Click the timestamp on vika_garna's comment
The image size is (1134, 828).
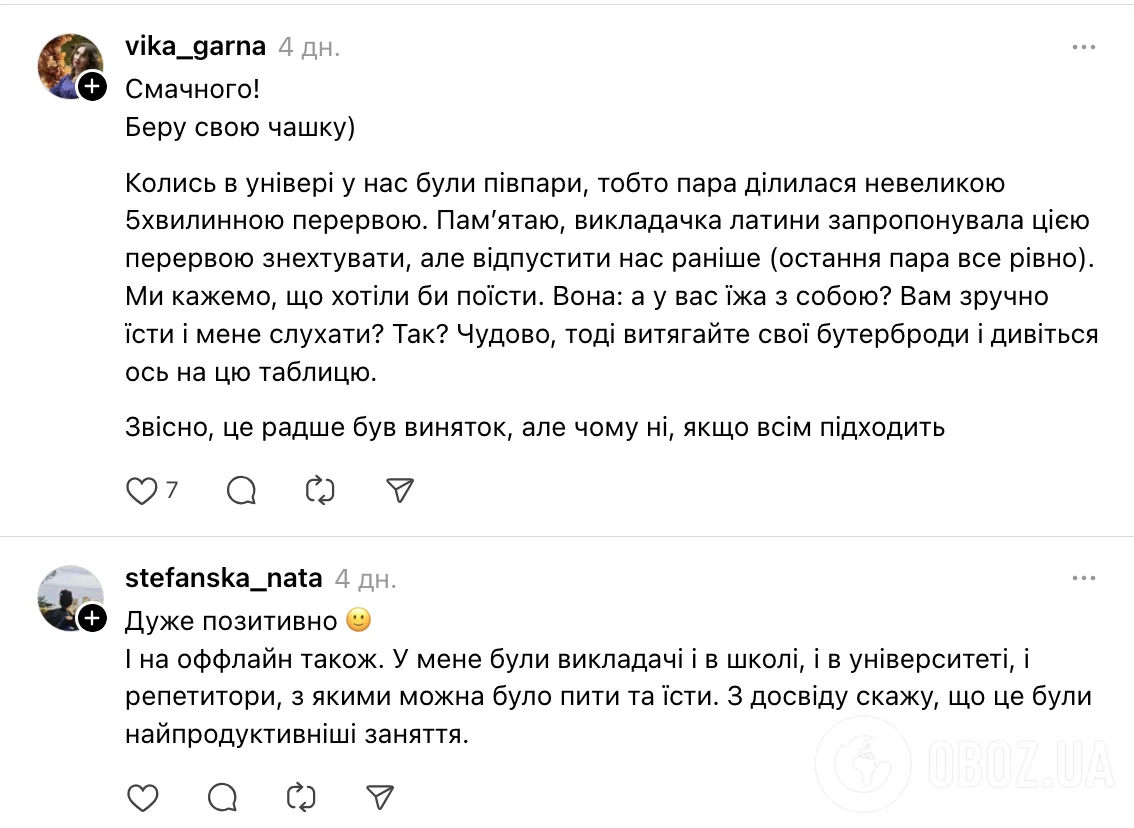pos(310,46)
